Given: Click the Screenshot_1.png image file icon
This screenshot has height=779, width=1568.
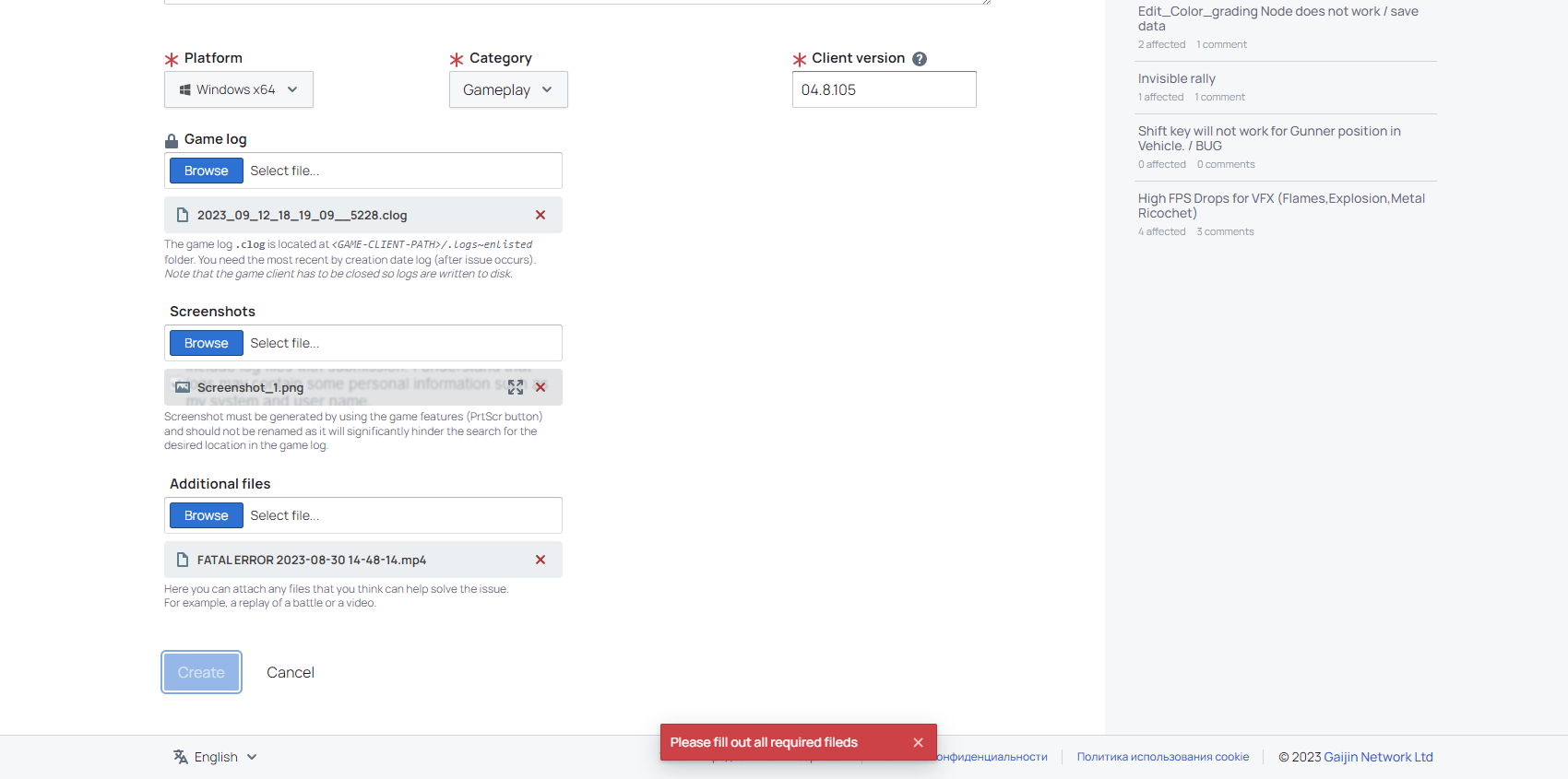Looking at the screenshot, I should coord(183,387).
